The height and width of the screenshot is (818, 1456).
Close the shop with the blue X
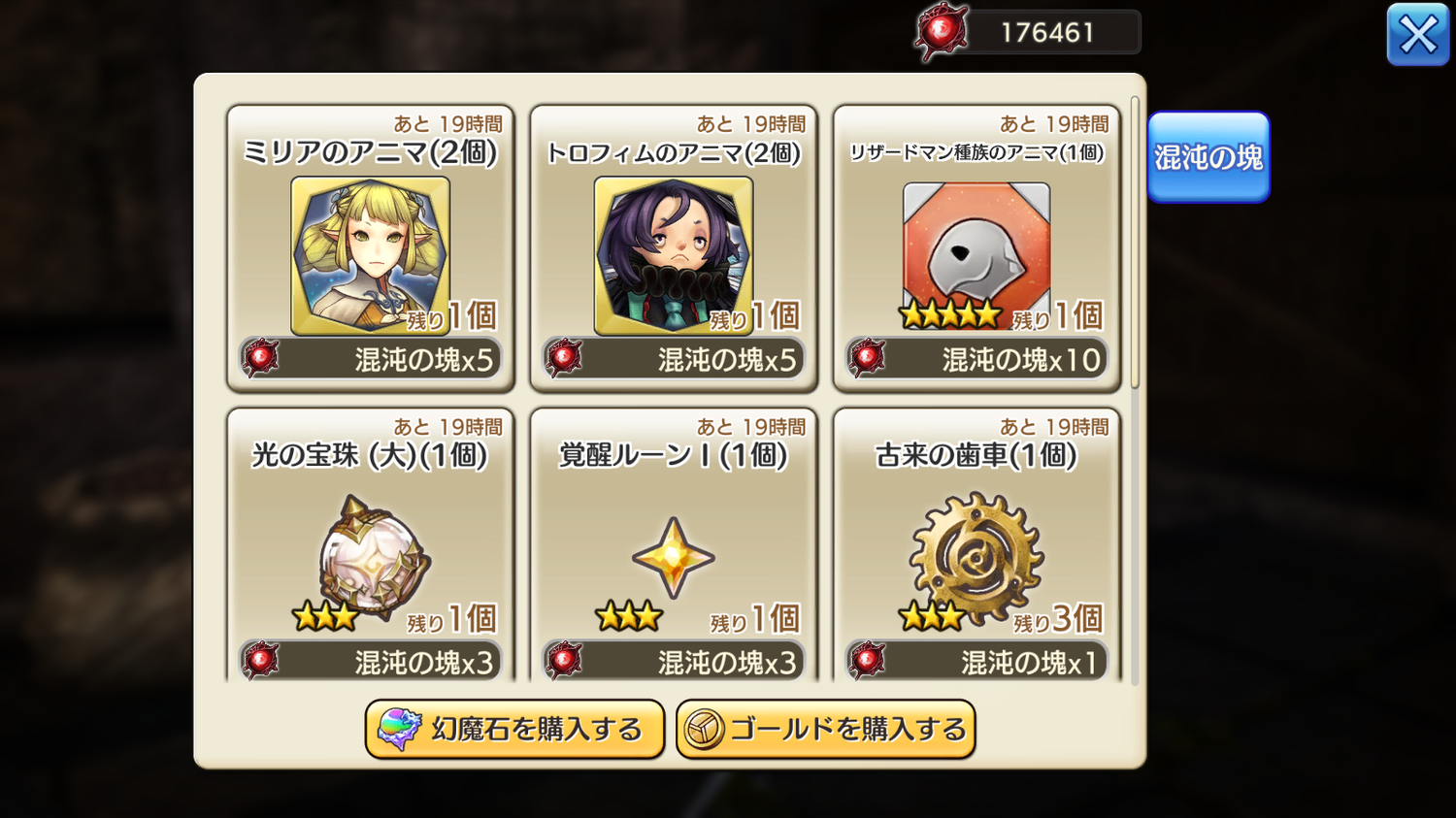pos(1417,35)
